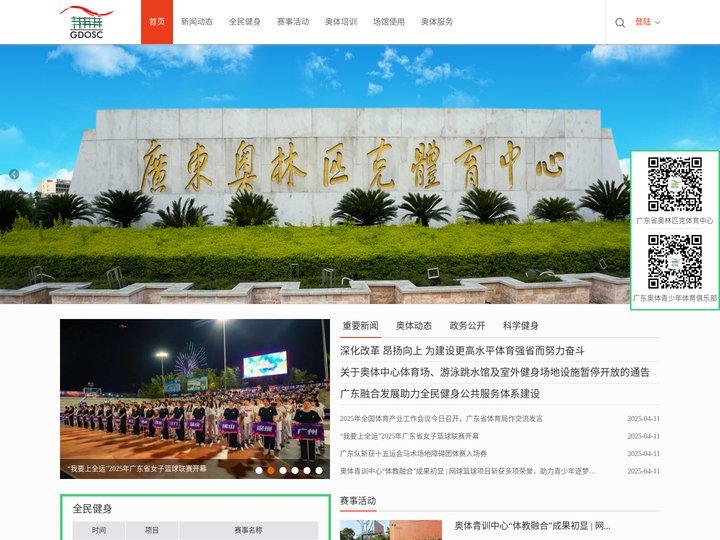This screenshot has width=720, height=540.
Task: Click the 全民健身 section heading
Action: pyautogui.click(x=92, y=508)
